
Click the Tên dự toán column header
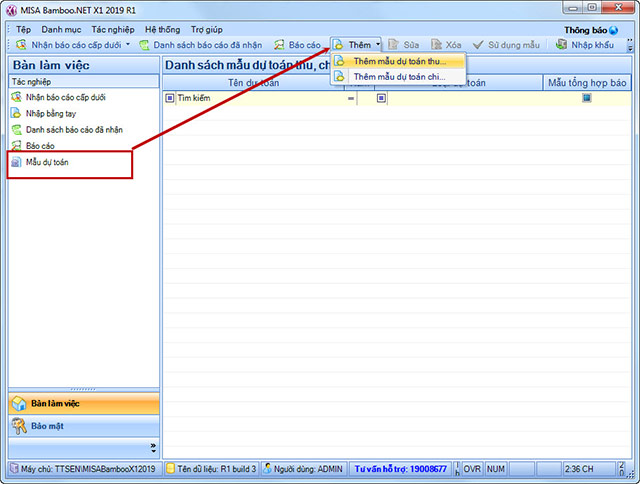(254, 83)
